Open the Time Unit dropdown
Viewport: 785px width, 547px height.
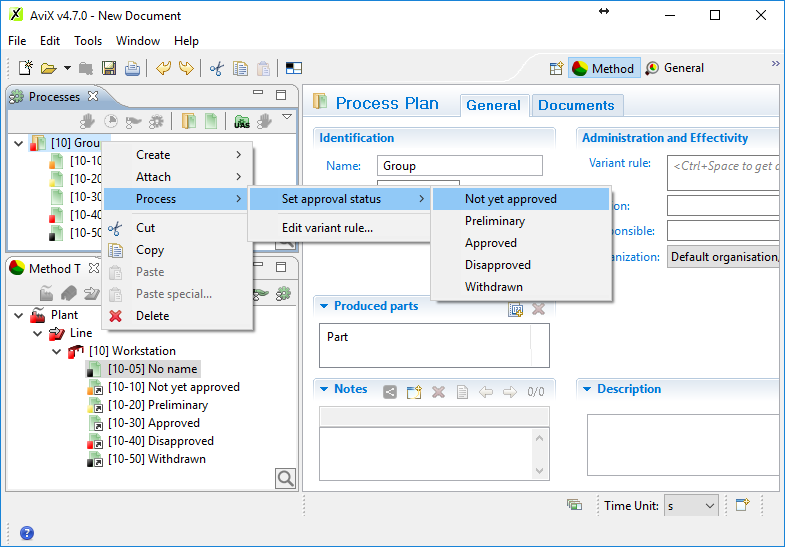click(x=692, y=506)
